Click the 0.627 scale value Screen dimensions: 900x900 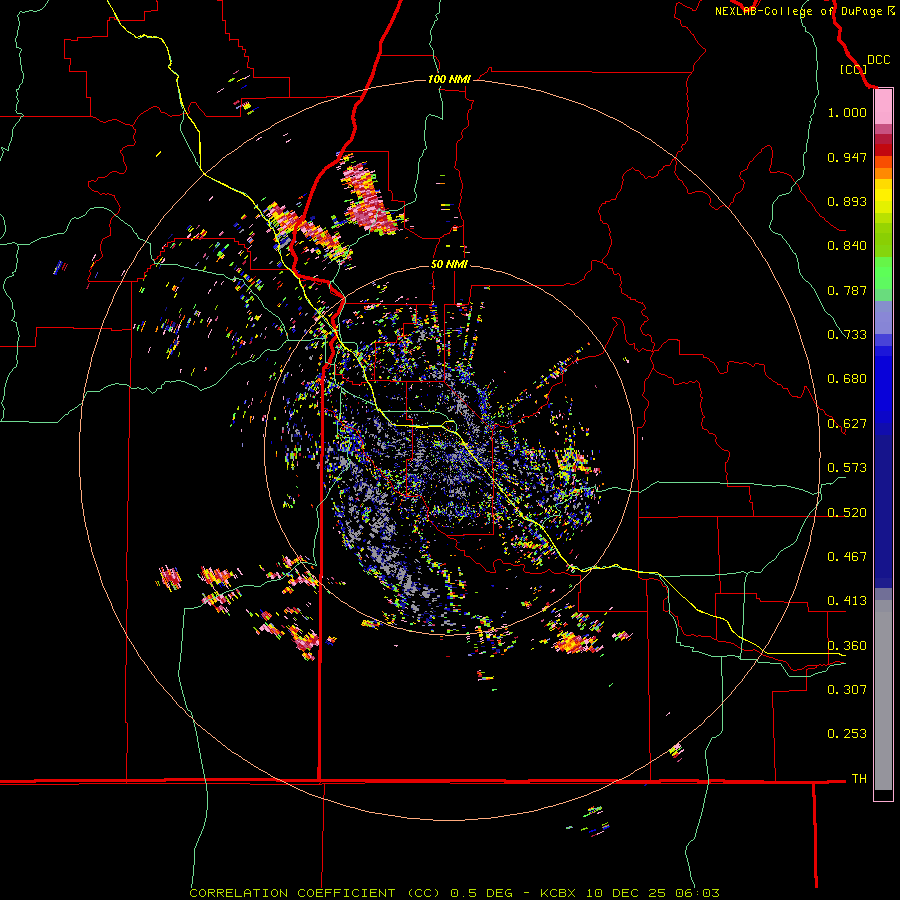coord(847,424)
